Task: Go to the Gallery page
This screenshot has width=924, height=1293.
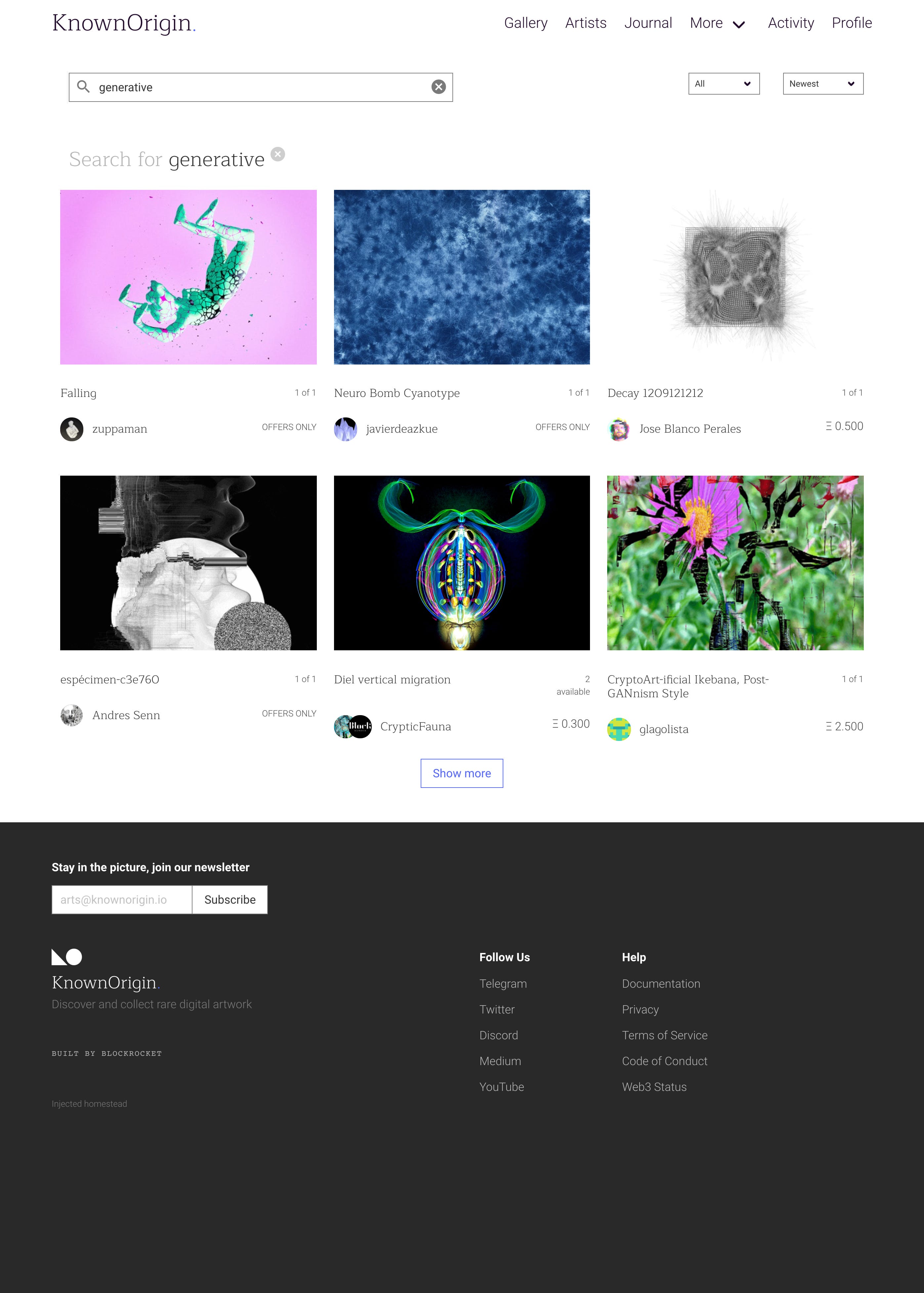Action: 526,23
